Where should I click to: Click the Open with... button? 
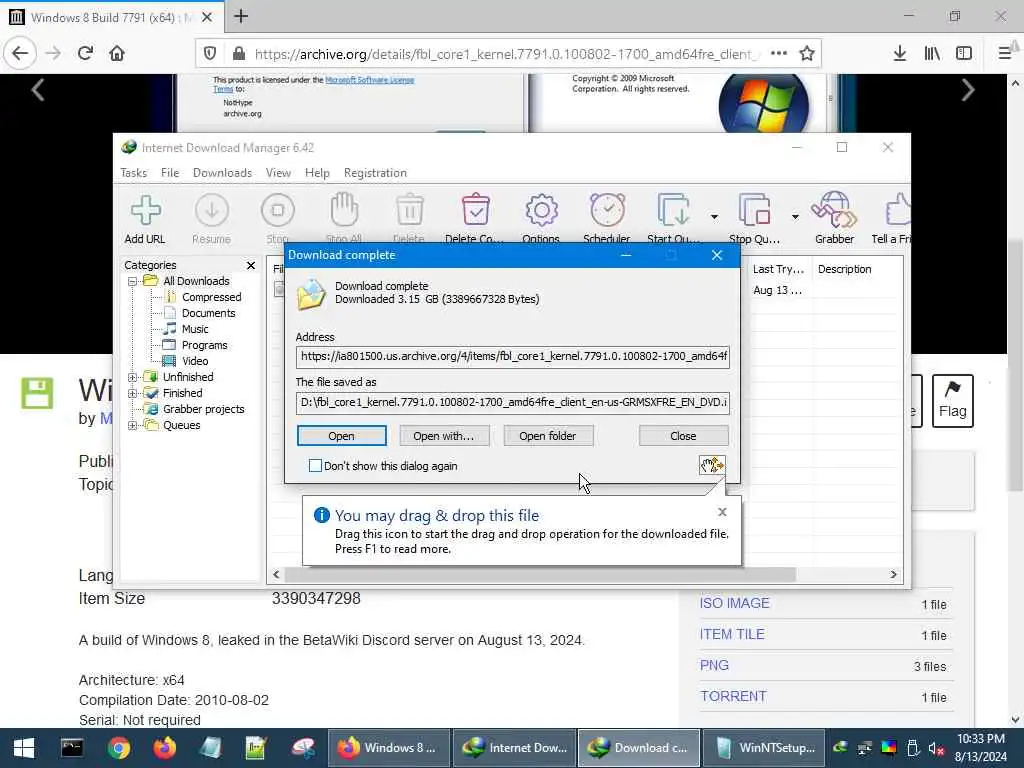point(444,436)
